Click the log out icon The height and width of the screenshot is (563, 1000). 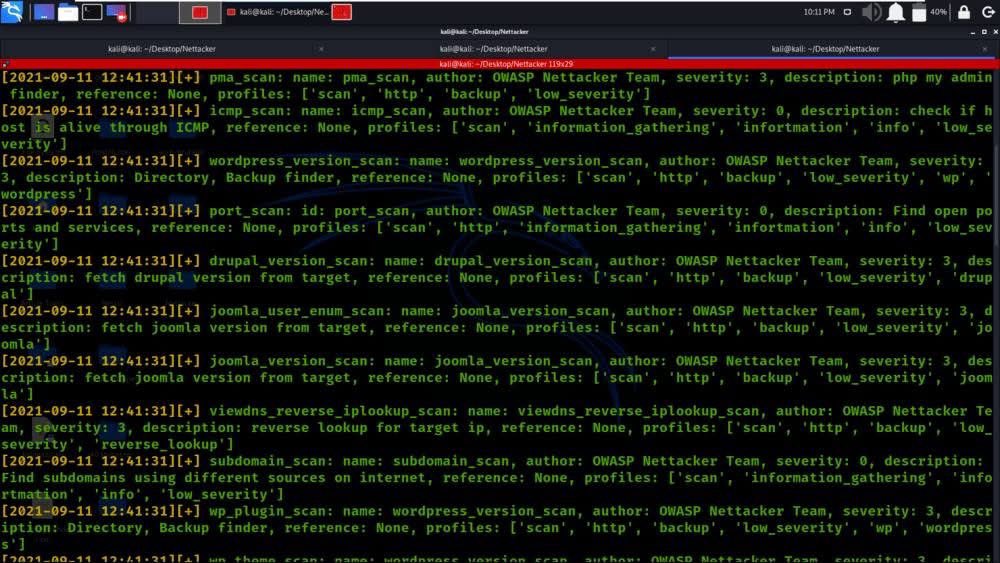coord(988,12)
